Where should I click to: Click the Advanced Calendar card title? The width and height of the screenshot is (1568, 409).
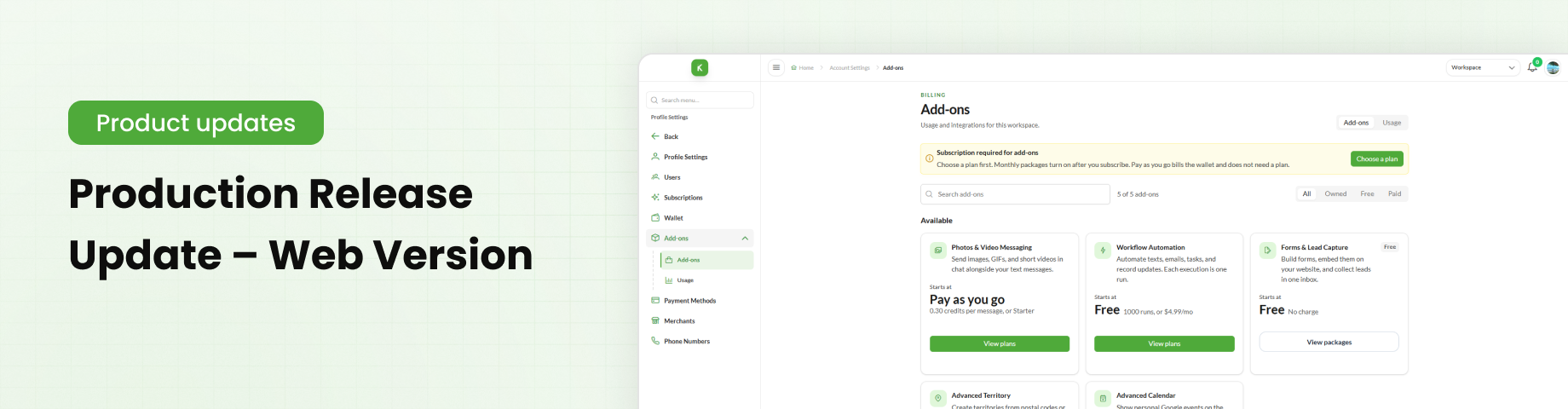(x=1146, y=395)
